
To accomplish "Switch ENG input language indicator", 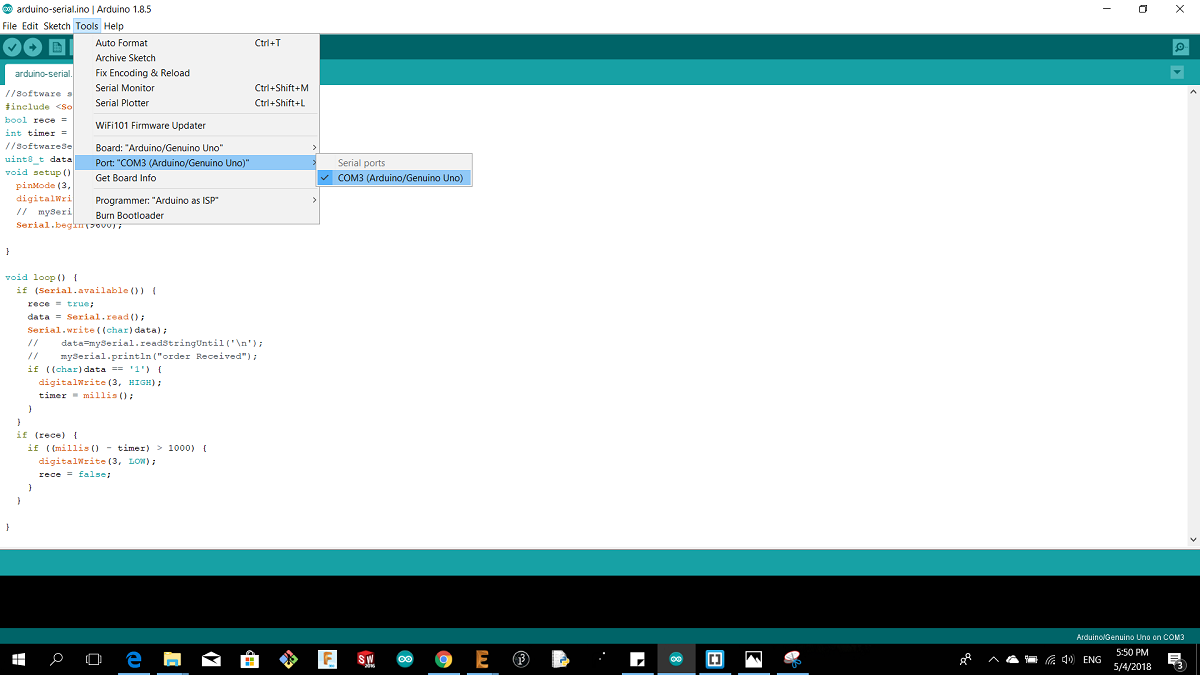I will (x=1092, y=659).
